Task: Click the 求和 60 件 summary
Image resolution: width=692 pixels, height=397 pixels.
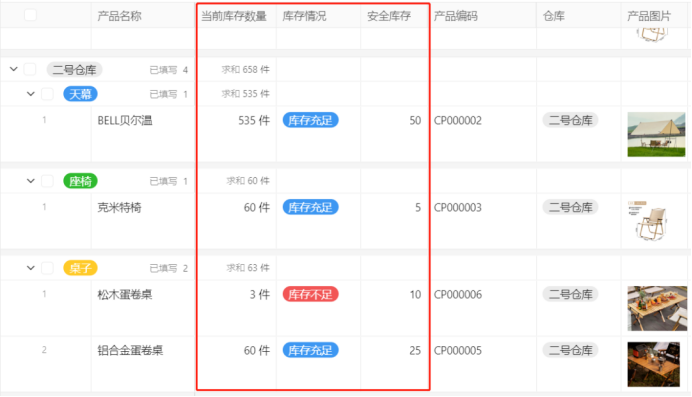Action: pos(248,181)
